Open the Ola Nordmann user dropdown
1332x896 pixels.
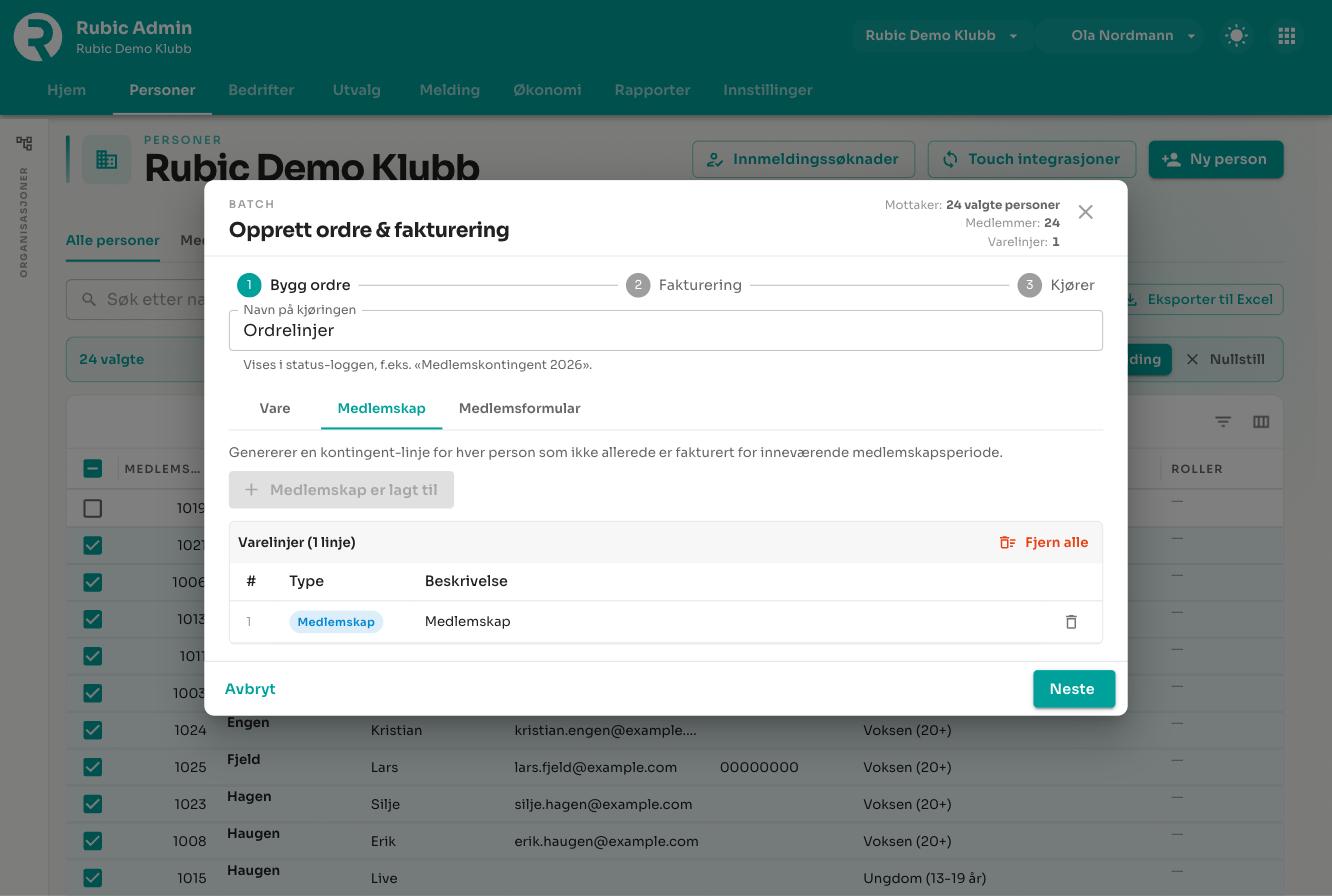(1119, 36)
